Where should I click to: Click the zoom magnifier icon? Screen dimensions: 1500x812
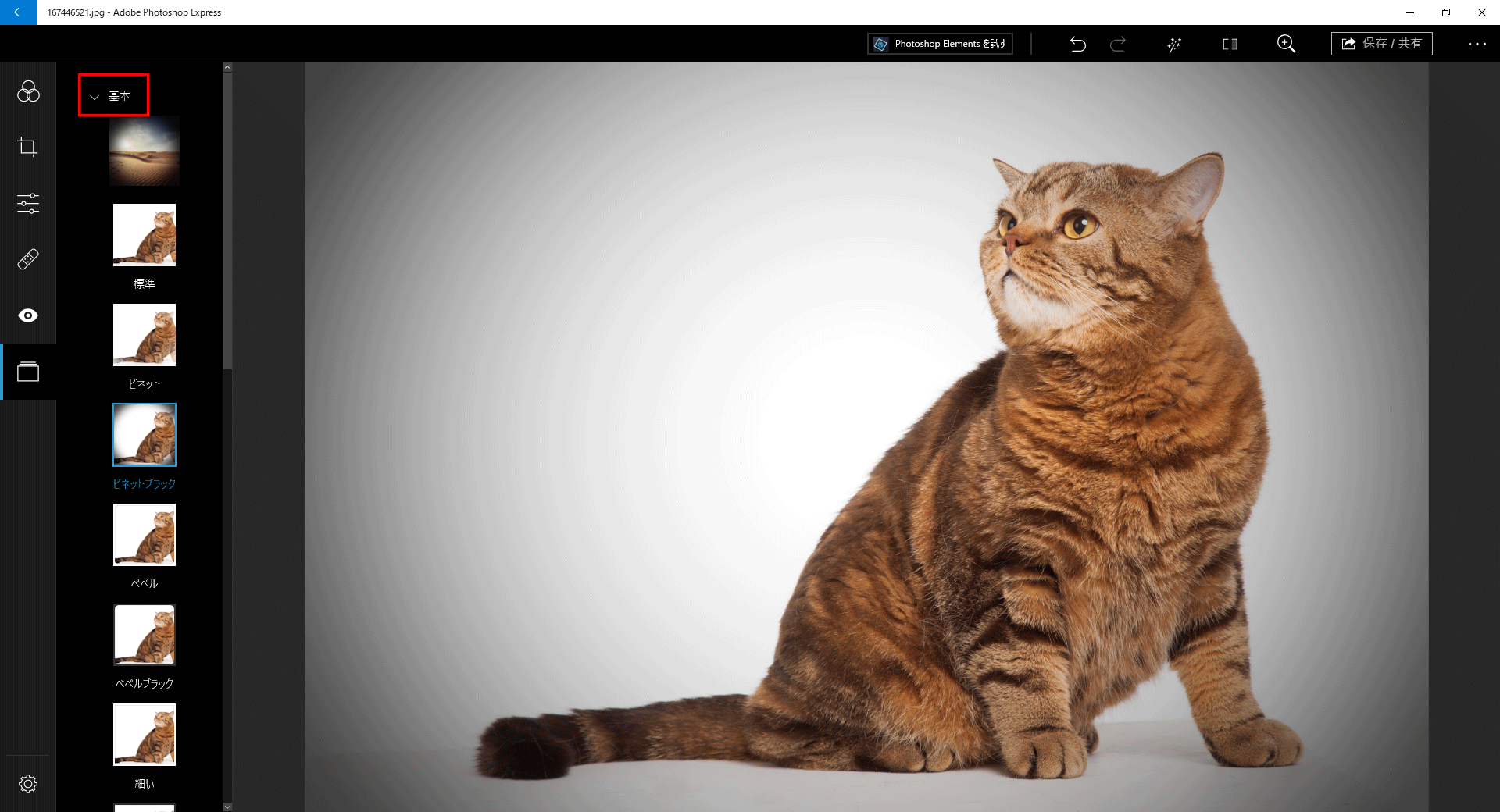[x=1286, y=44]
